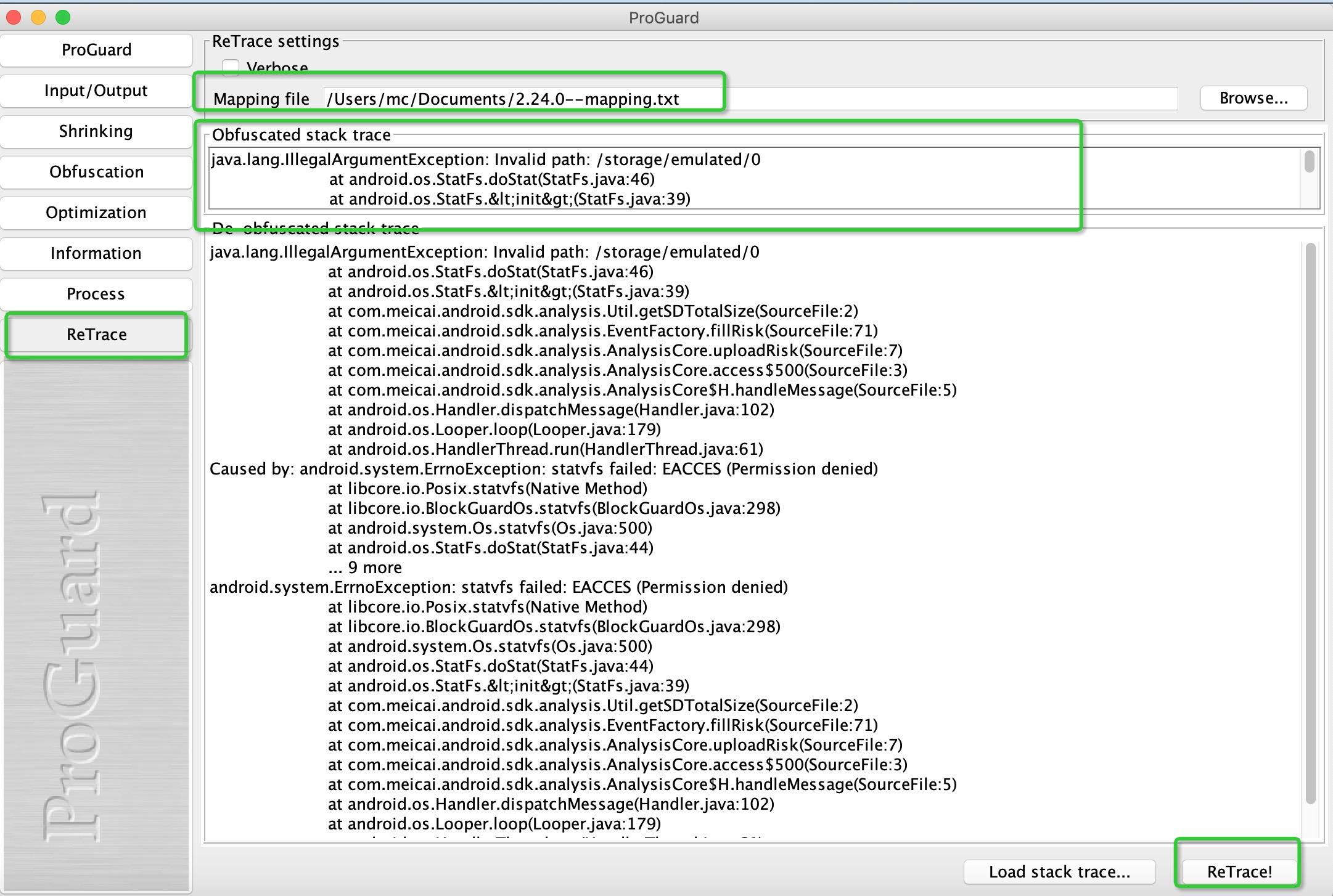Select the Obfuscation tab
Viewport: 1333px width, 896px height.
pos(96,172)
